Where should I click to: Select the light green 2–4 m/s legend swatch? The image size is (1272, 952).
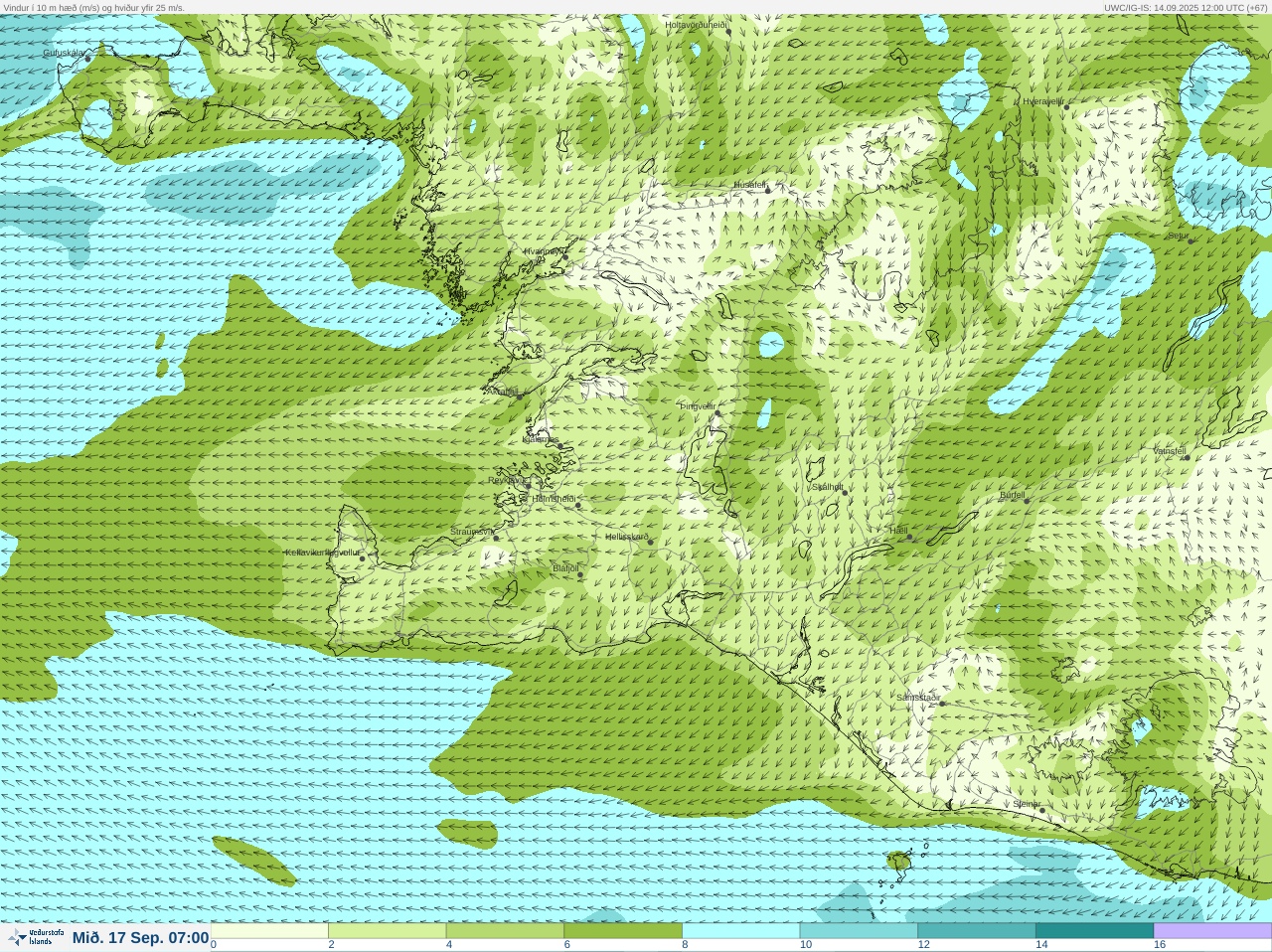pos(387,931)
